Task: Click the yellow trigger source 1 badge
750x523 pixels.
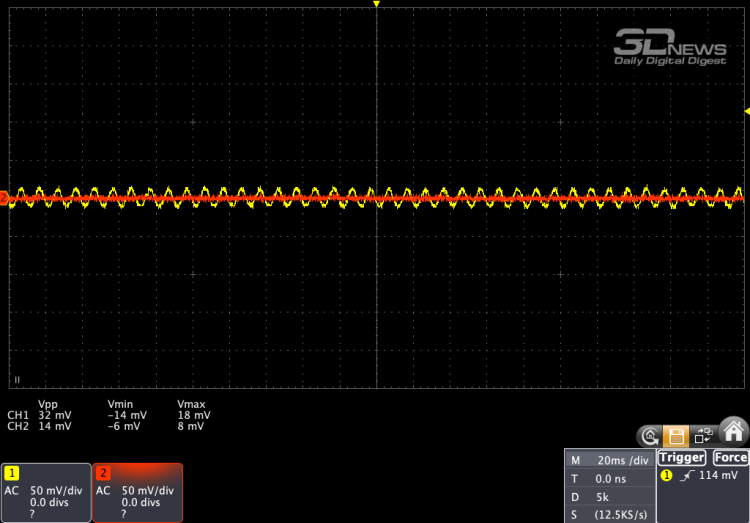Action: 667,475
